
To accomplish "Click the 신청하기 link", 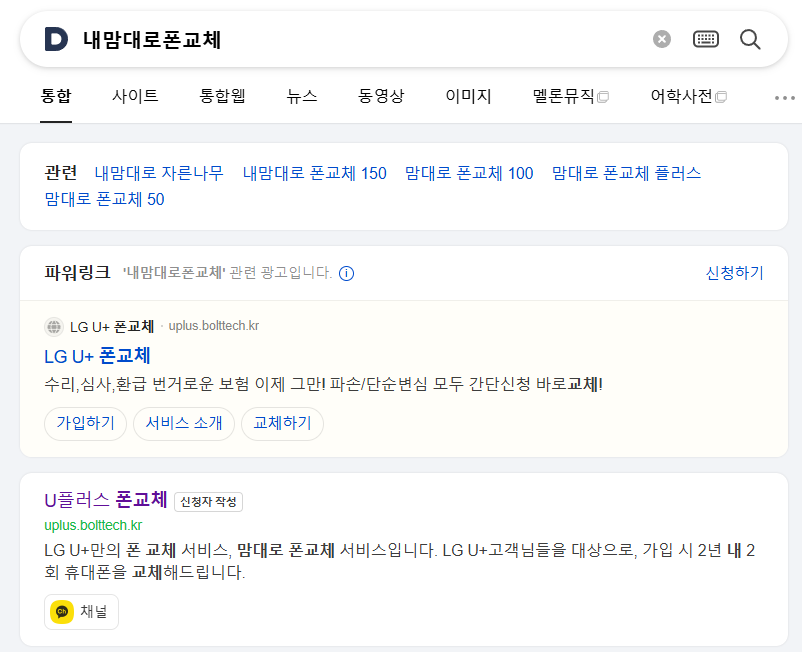I will pos(734,272).
